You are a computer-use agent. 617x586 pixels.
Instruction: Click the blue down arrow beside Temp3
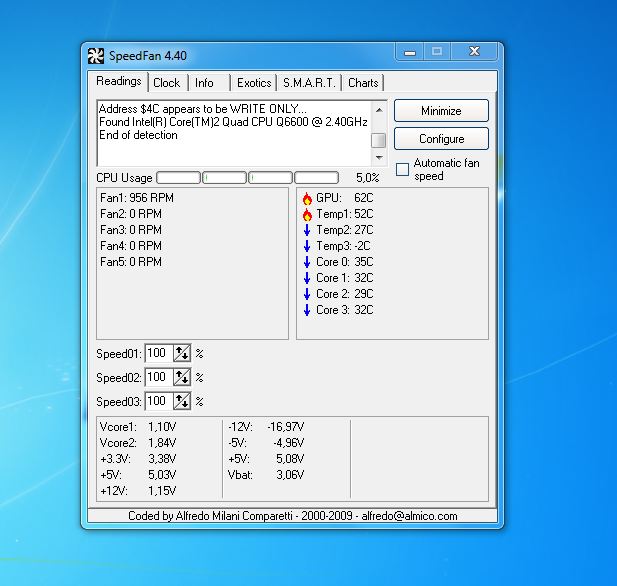307,246
